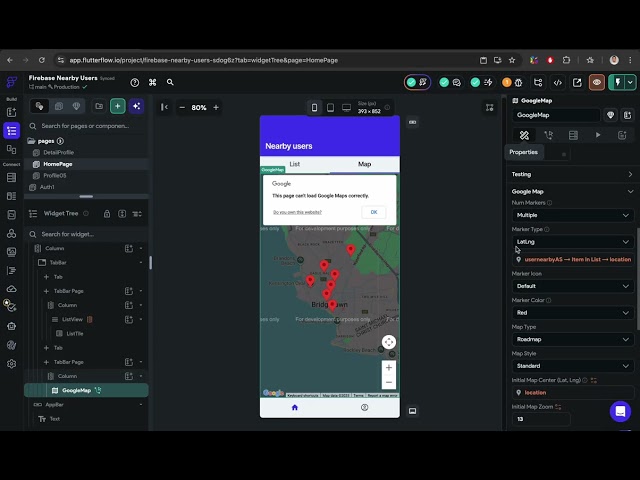This screenshot has width=640, height=480.
Task: Open the Storyboard icon in left rail
Action: [11, 149]
